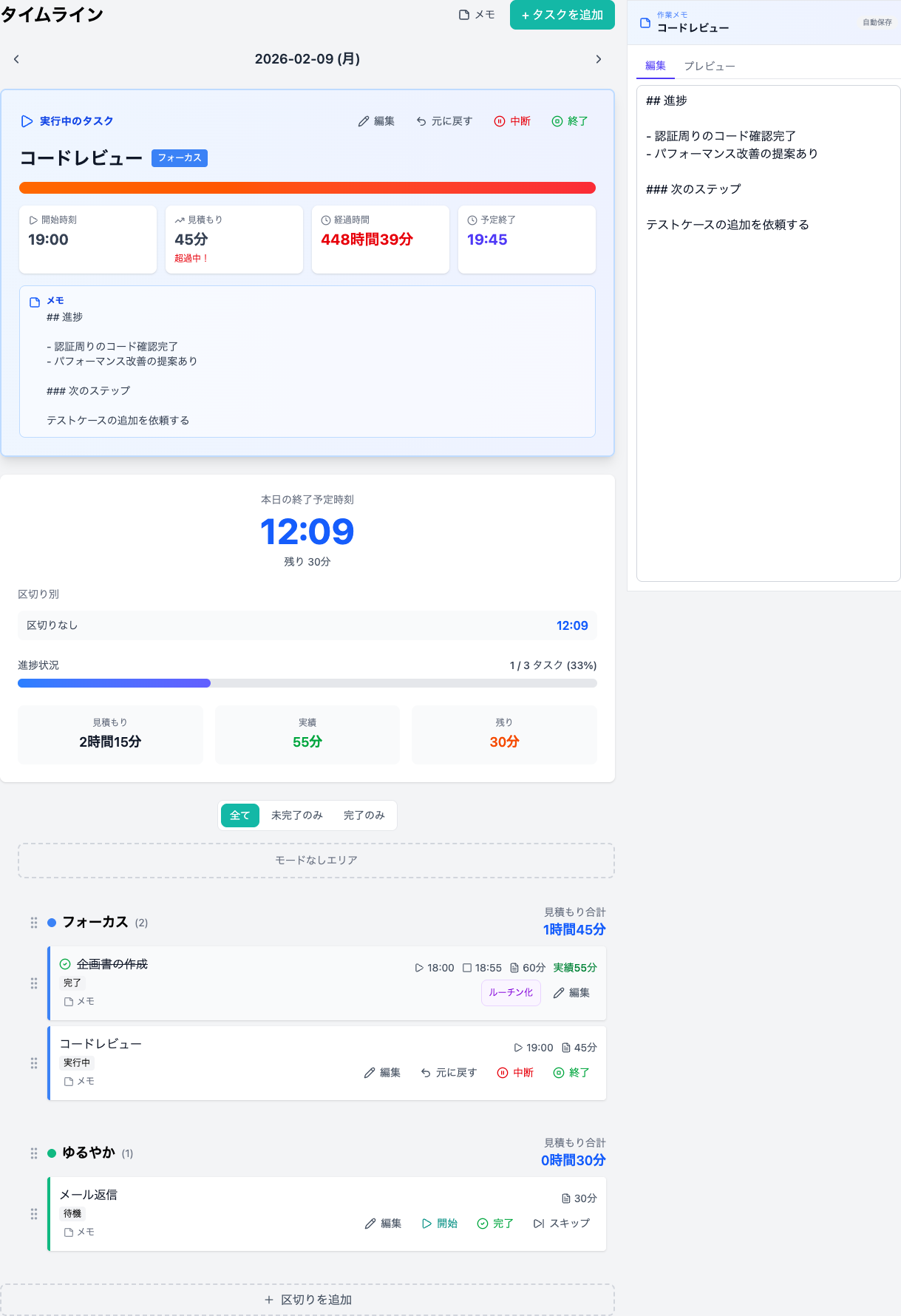Select the 完了のみ filter
This screenshot has width=901, height=1316.
(364, 815)
